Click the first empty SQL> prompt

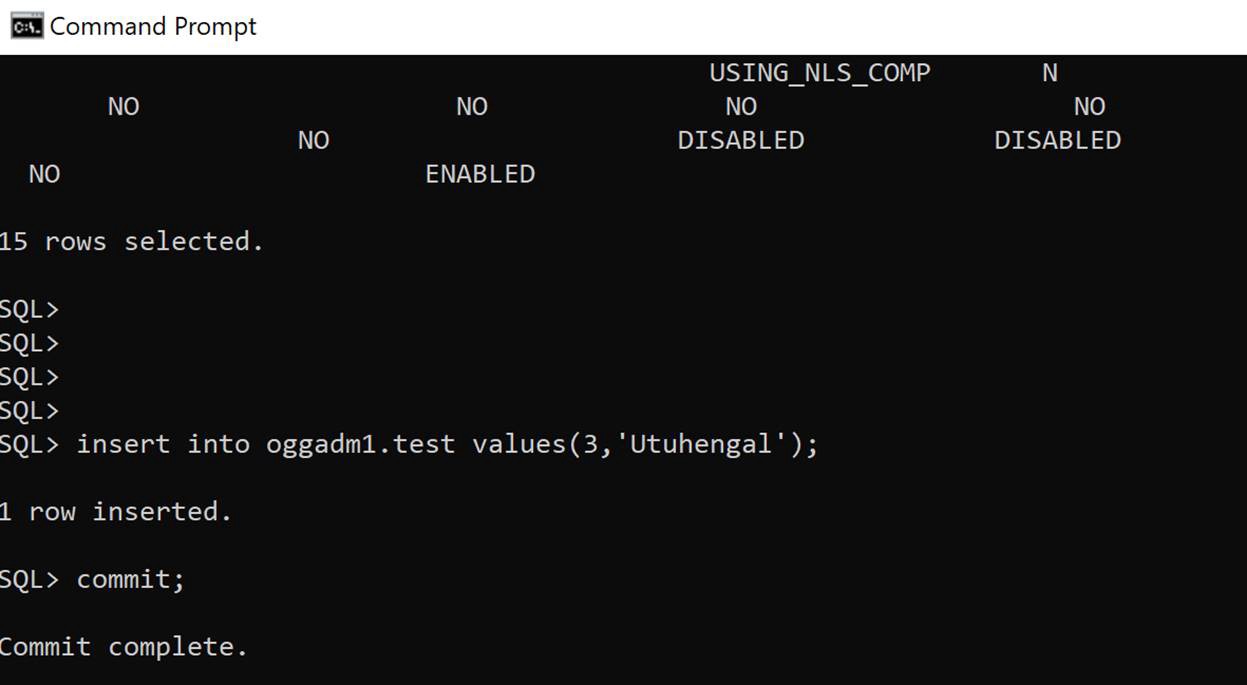point(29,310)
